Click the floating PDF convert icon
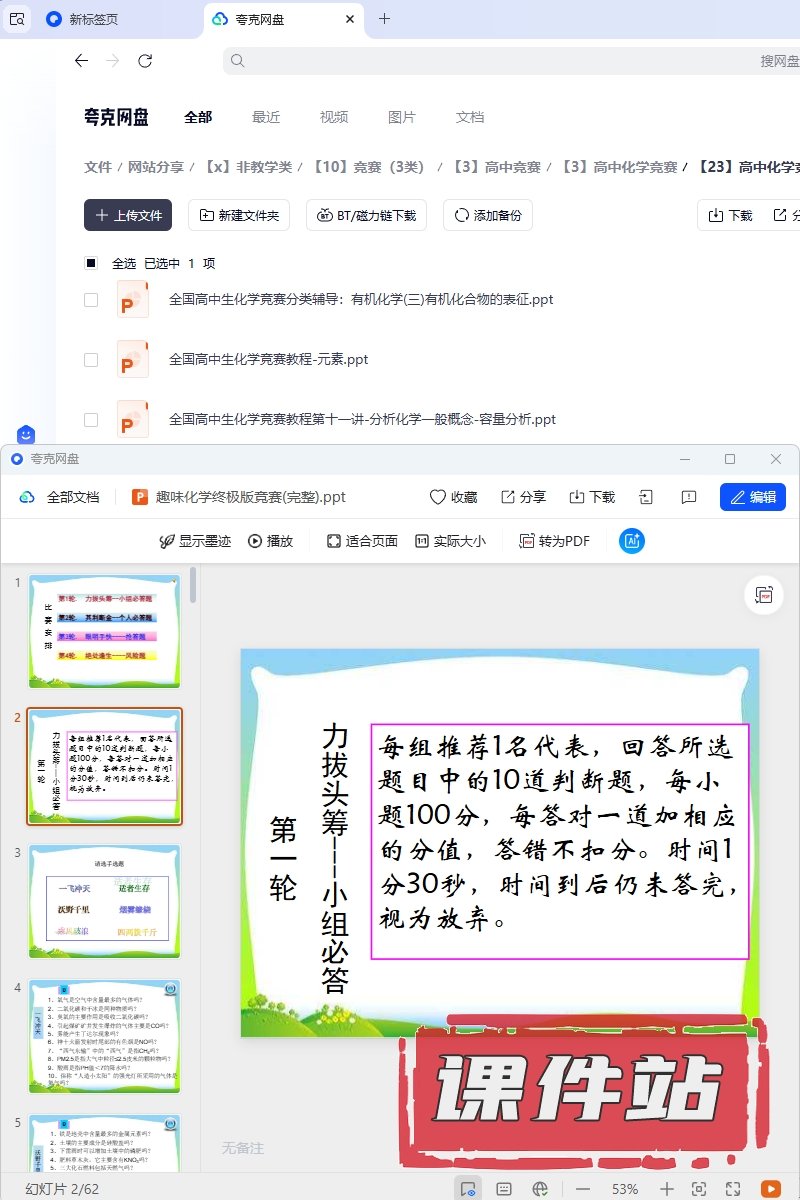The image size is (800, 1200). click(x=764, y=595)
